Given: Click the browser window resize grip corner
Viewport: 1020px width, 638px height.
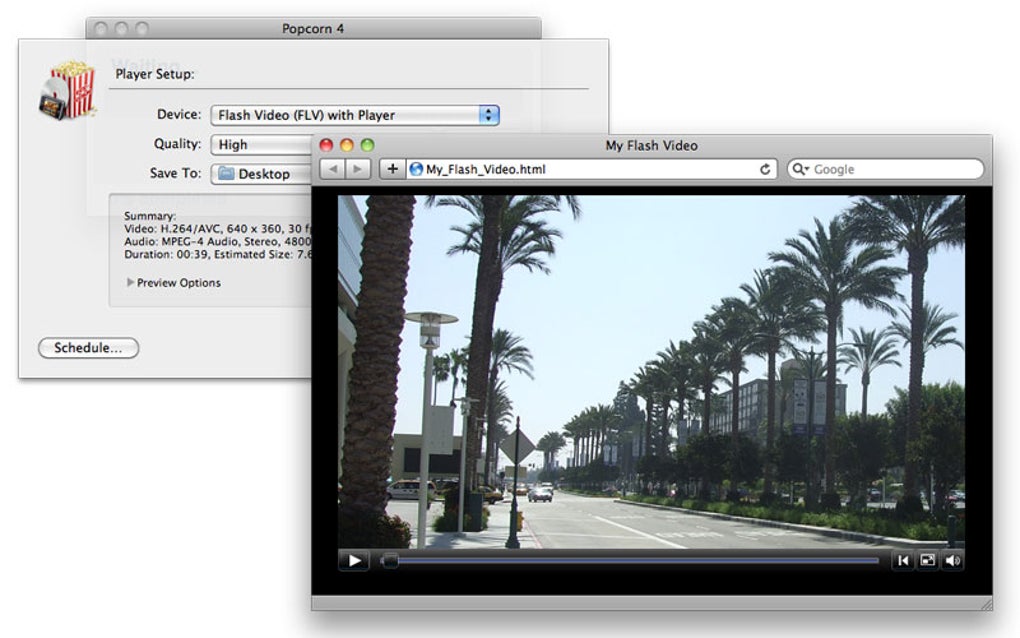Looking at the screenshot, I should click(985, 604).
